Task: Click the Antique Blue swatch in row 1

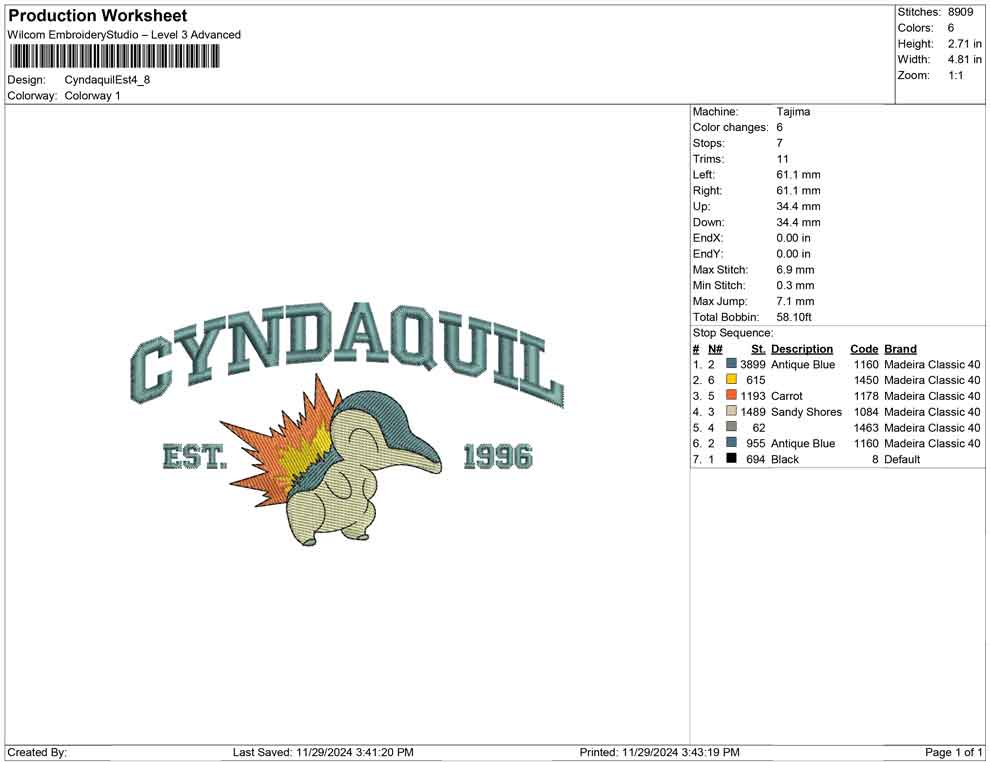Action: click(731, 364)
